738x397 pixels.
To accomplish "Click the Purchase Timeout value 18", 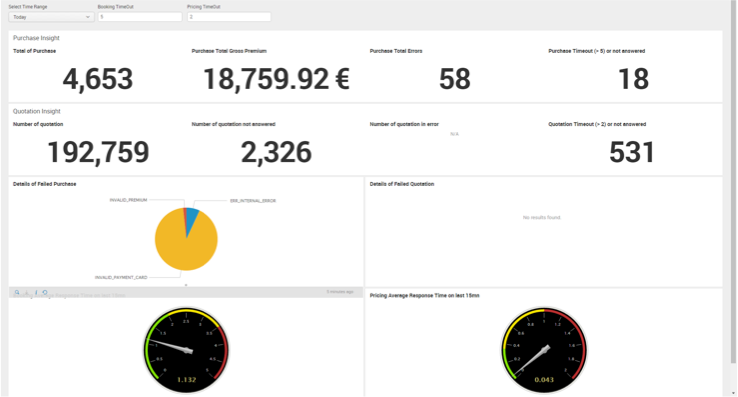I will point(633,79).
